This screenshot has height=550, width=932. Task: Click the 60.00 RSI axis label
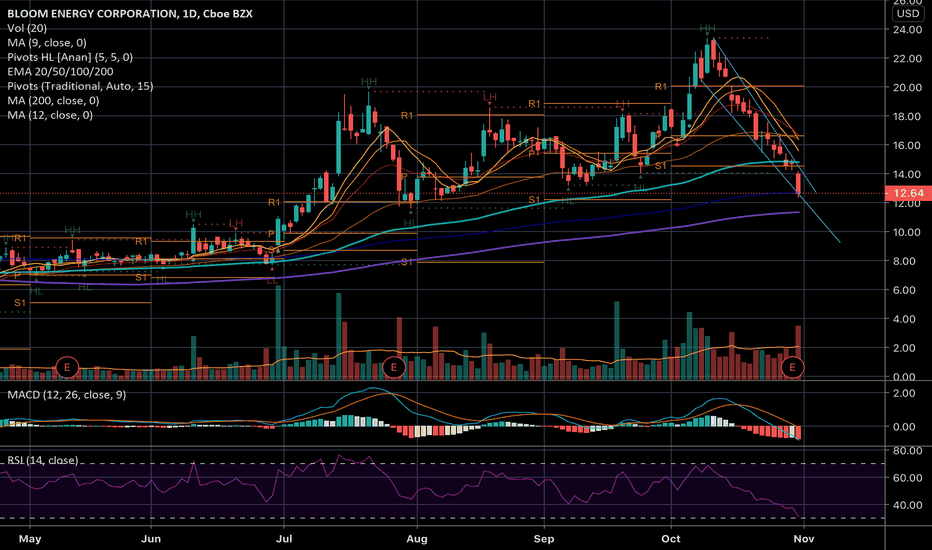(908, 478)
